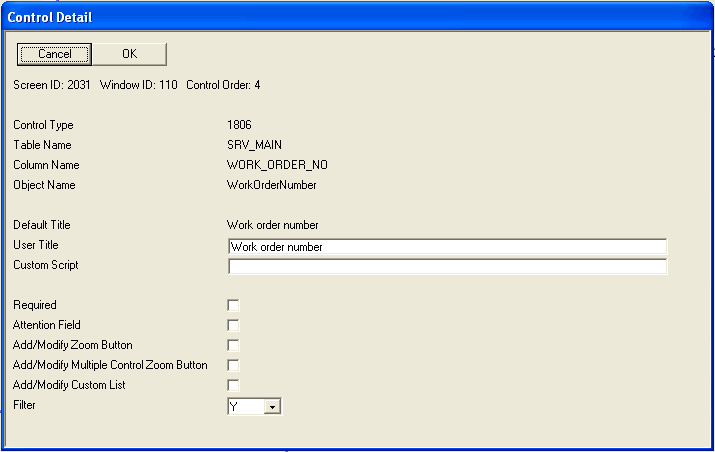Open the Filter dropdown arrow
This screenshot has width=715, height=452.
(272, 406)
